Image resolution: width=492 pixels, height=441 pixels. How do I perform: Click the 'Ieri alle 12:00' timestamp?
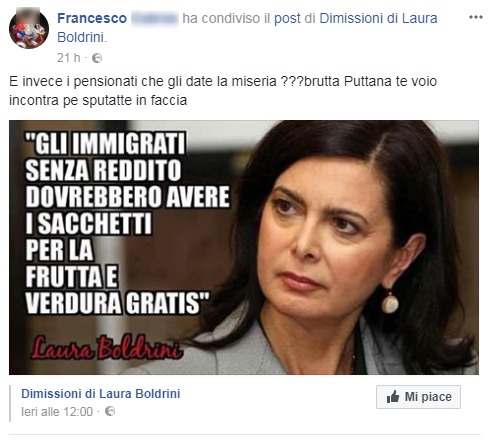[x=57, y=412]
